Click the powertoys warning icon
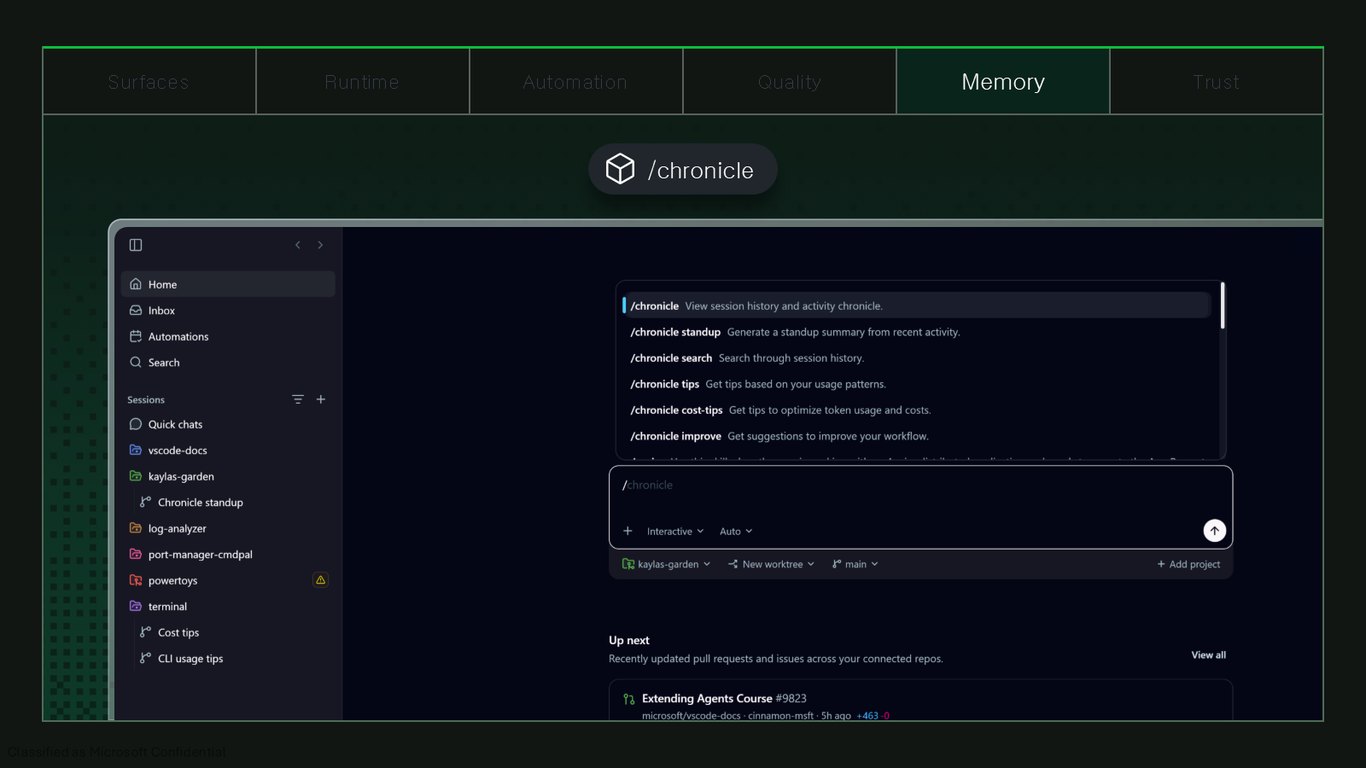Image resolution: width=1366 pixels, height=768 pixels. (320, 580)
